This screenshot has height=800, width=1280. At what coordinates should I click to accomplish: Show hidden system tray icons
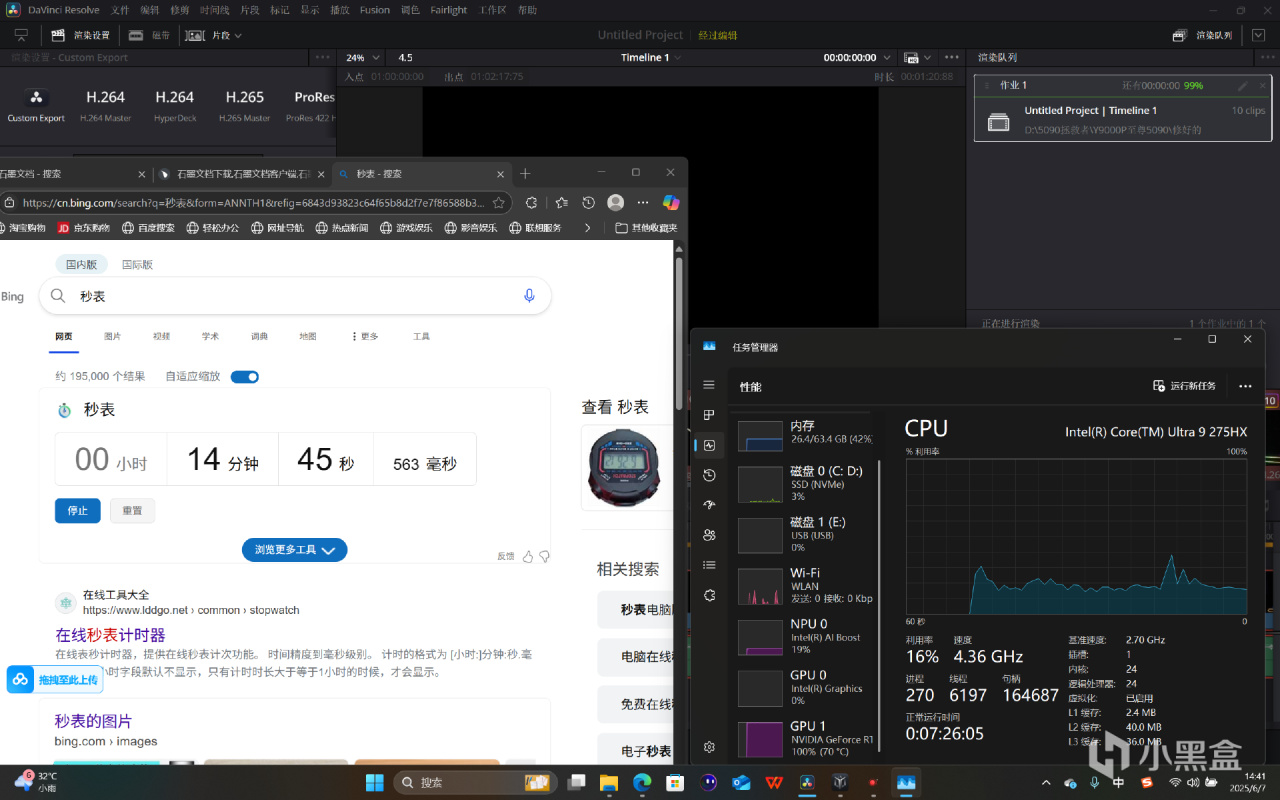pos(1046,782)
